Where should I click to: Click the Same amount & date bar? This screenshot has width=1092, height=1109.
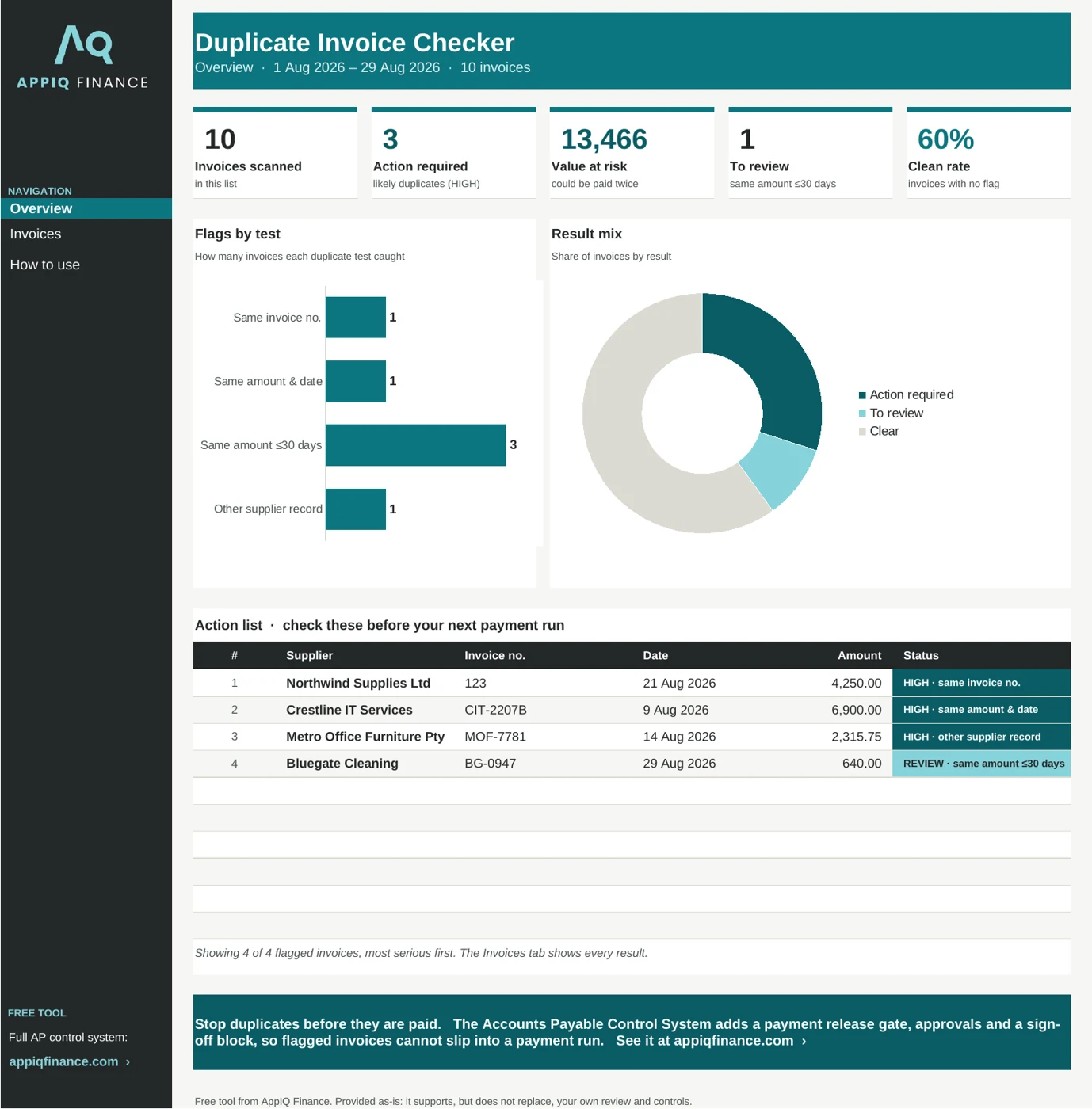point(356,381)
